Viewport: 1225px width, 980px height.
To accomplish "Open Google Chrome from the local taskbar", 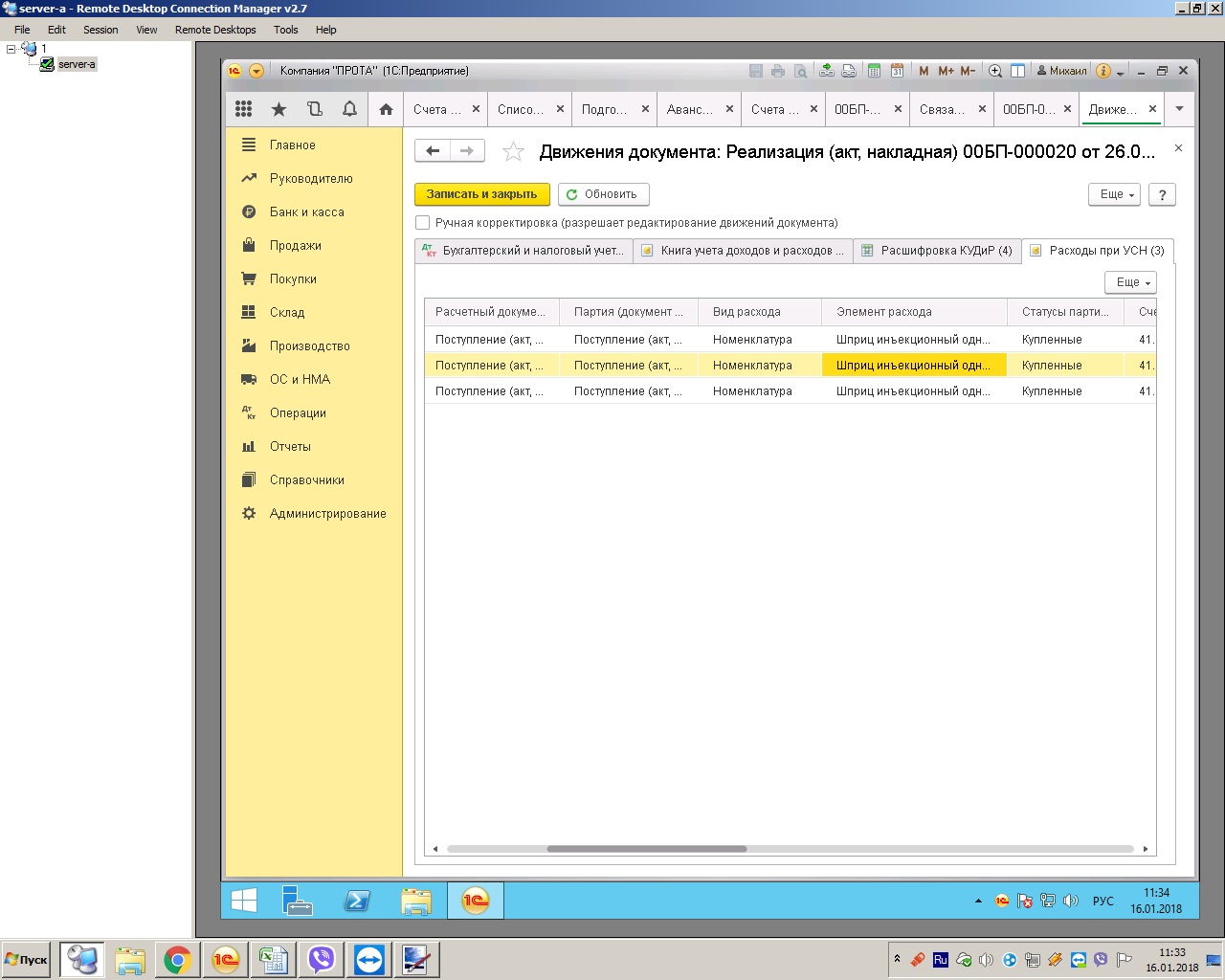I will [178, 960].
